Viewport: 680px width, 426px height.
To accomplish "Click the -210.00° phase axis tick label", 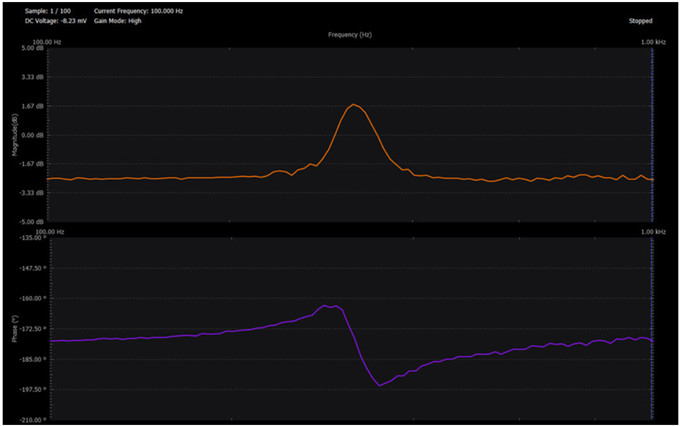I will [33, 419].
